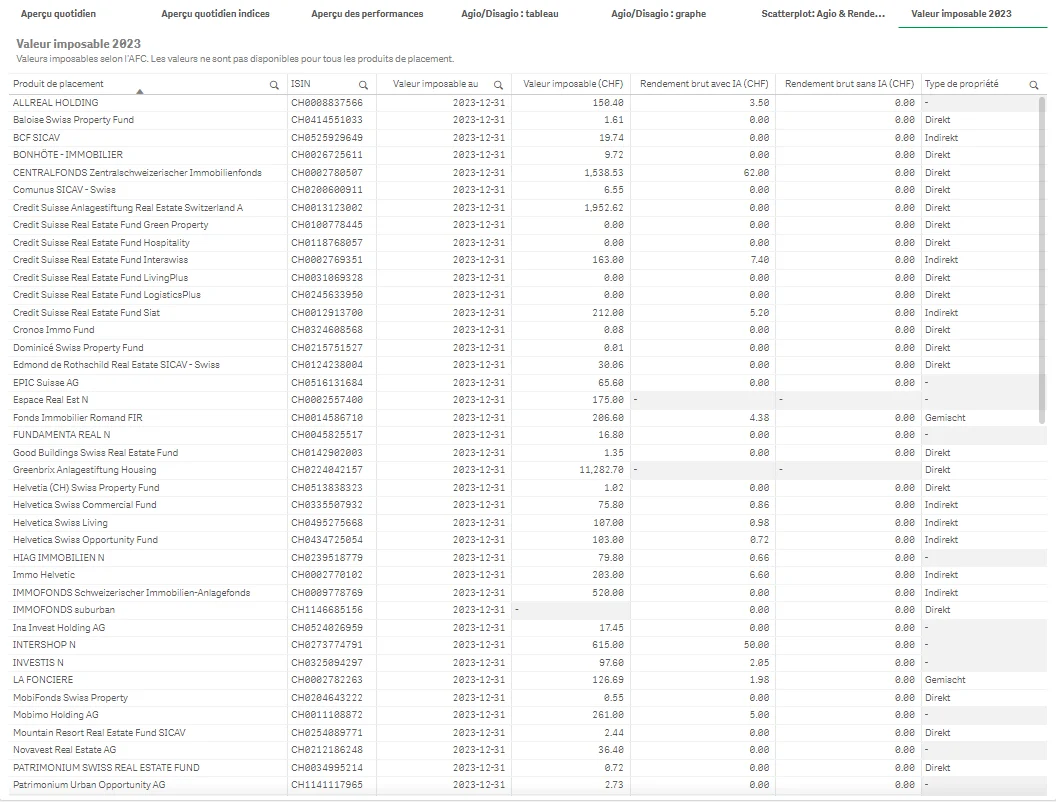Viewport: 1056px width, 802px height.
Task: Click the table vertical scrollbar
Action: click(1042, 260)
